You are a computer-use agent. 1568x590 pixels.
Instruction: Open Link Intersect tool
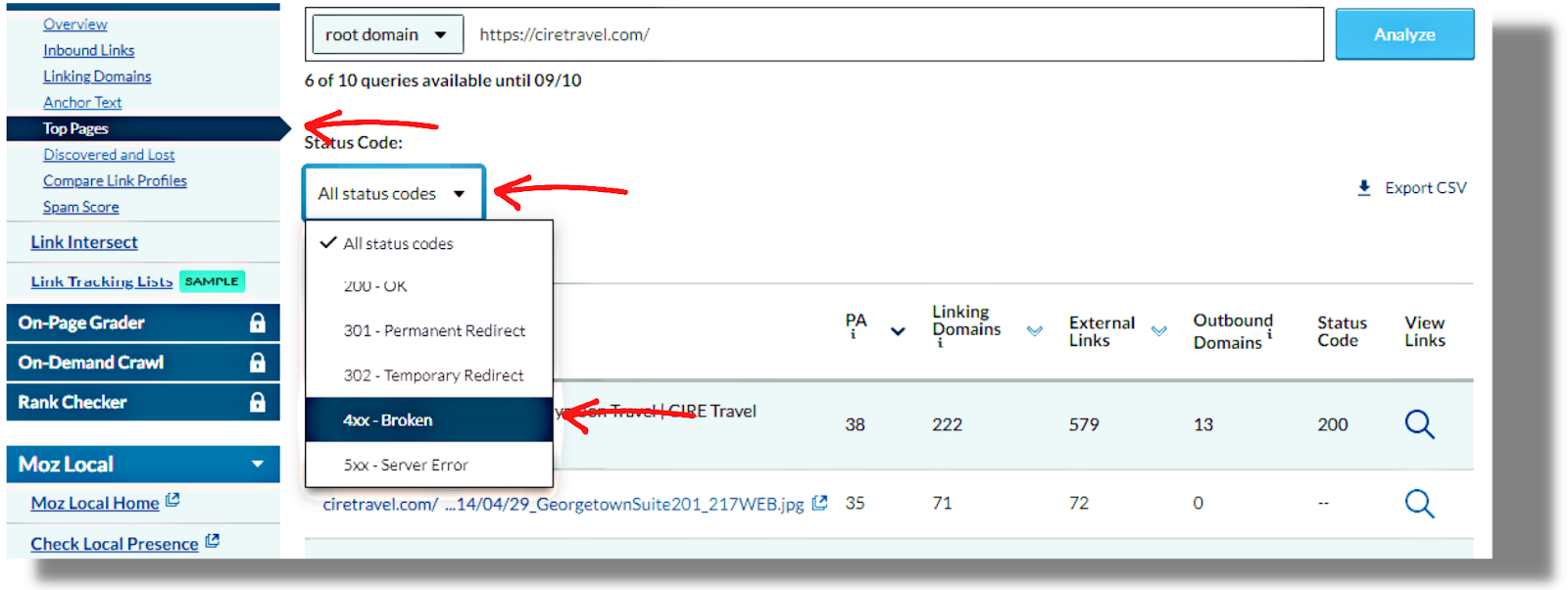click(84, 242)
